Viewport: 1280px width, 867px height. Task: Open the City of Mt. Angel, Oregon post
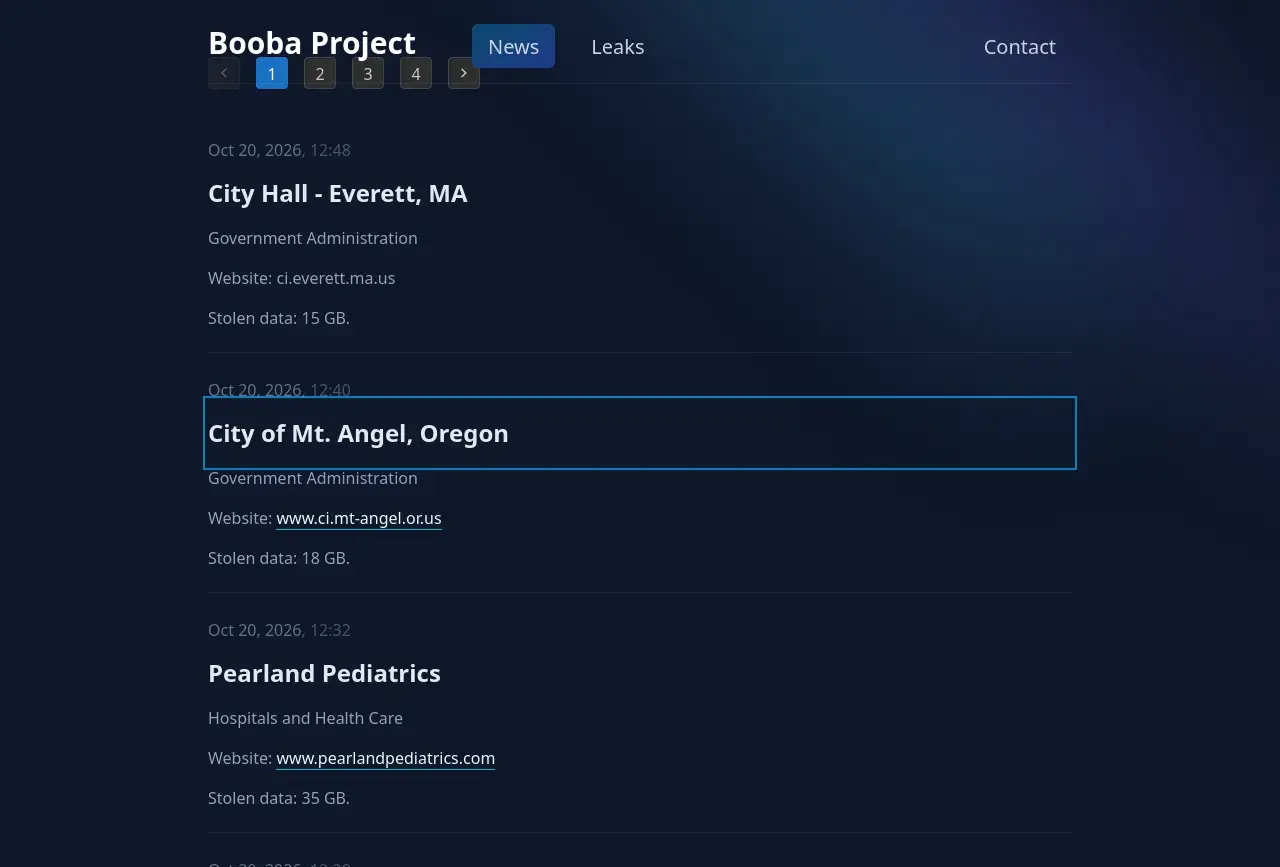click(358, 433)
